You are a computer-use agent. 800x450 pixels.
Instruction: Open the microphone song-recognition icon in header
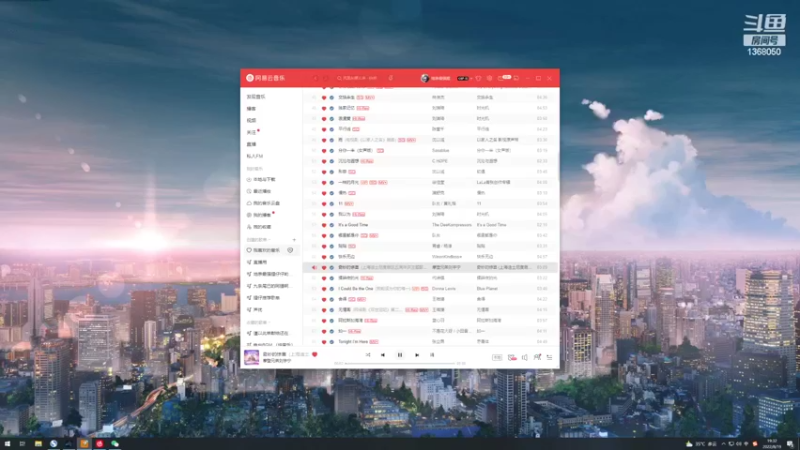[x=391, y=78]
